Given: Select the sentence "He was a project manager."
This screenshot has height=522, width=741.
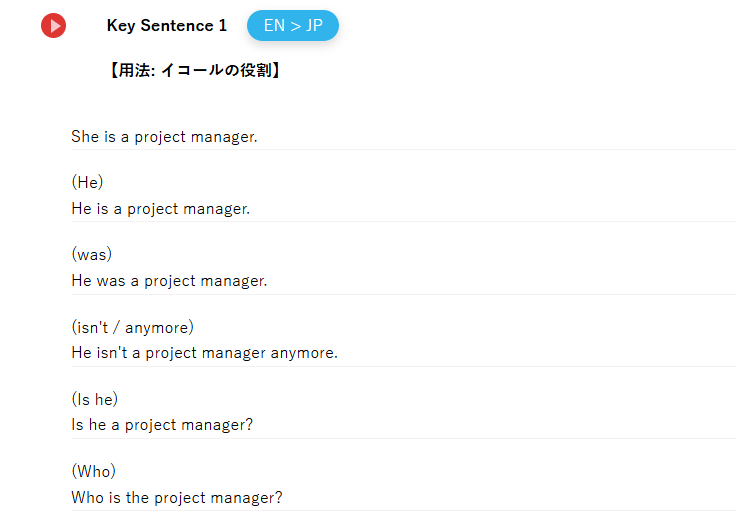Looking at the screenshot, I should [x=169, y=281].
